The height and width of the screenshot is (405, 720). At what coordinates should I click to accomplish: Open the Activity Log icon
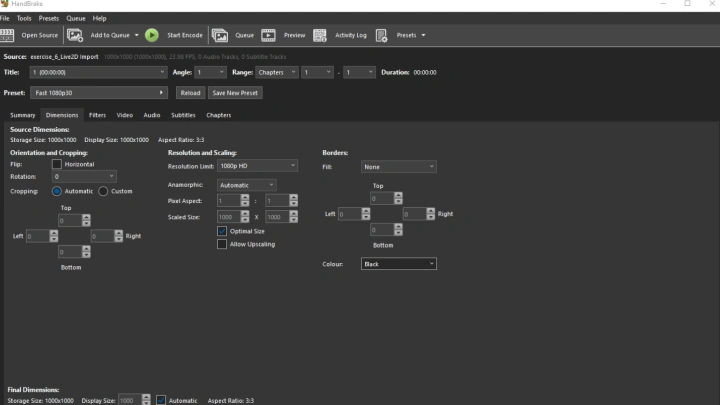[x=320, y=35]
